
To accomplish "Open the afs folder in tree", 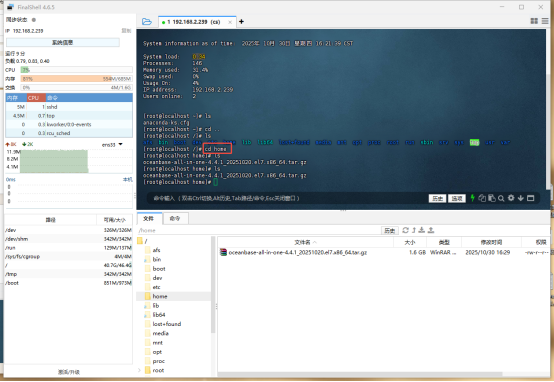I will click(x=153, y=250).
